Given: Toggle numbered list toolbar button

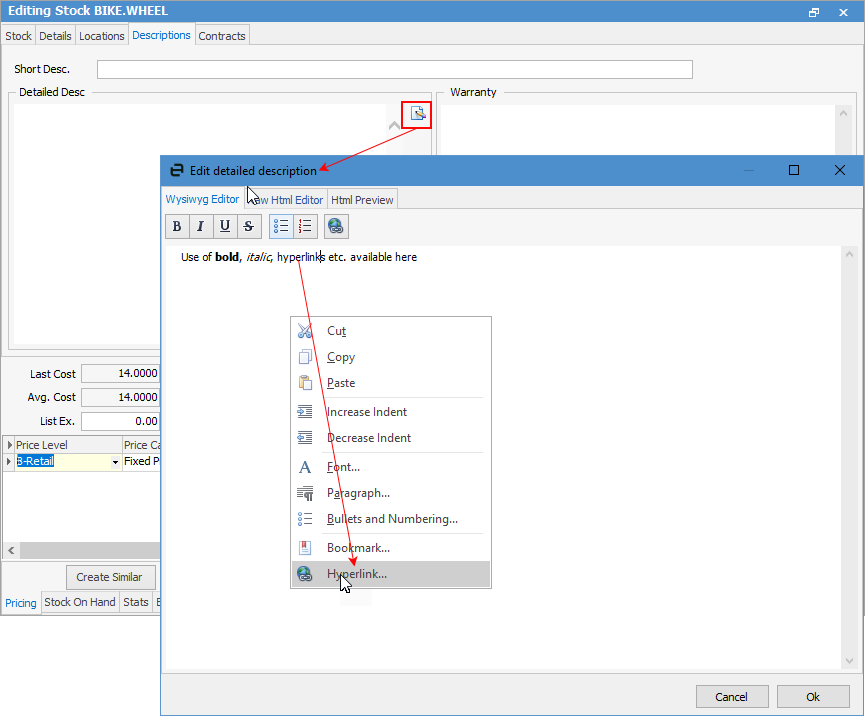Looking at the screenshot, I should pyautogui.click(x=306, y=226).
